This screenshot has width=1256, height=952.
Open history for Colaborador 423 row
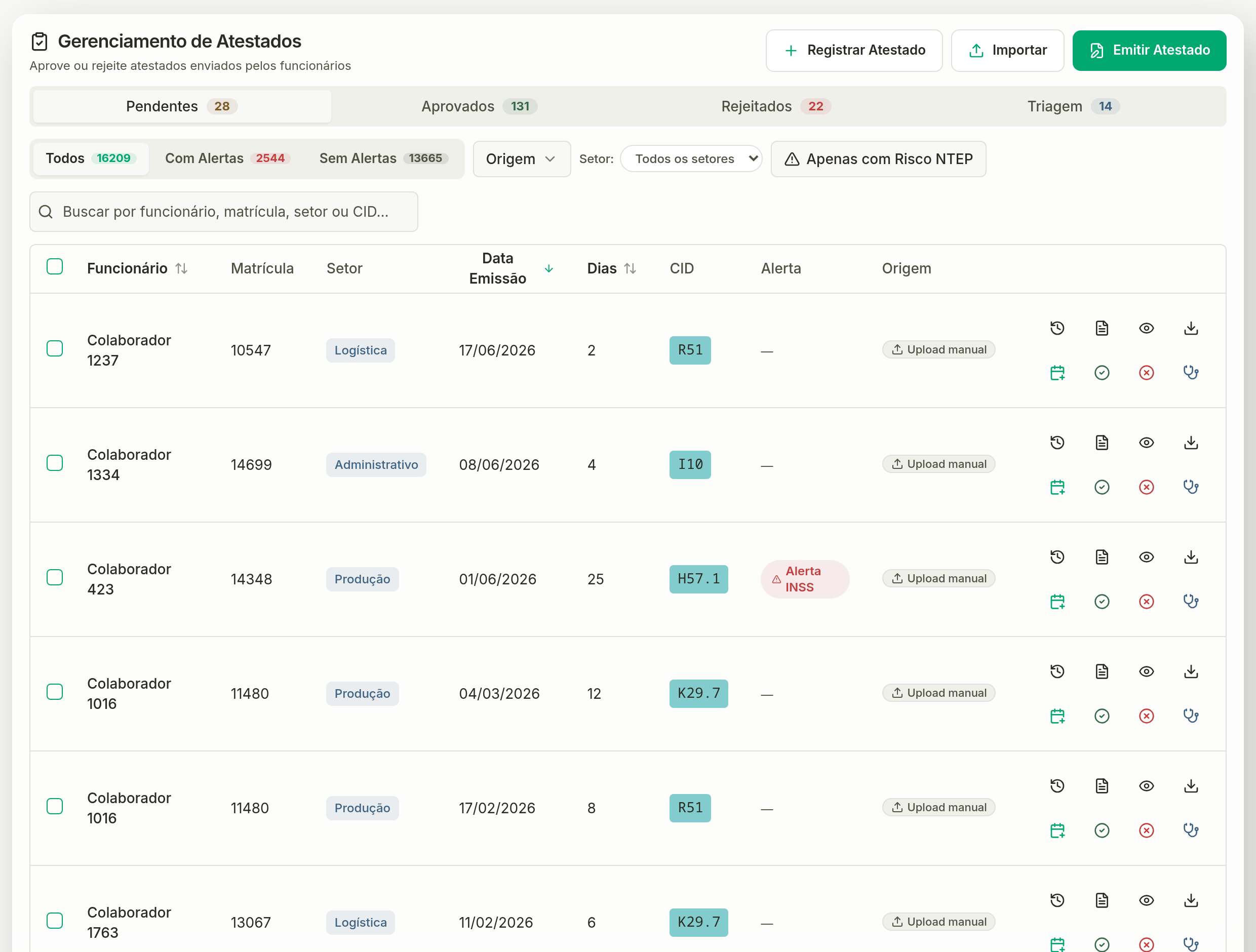tap(1056, 558)
